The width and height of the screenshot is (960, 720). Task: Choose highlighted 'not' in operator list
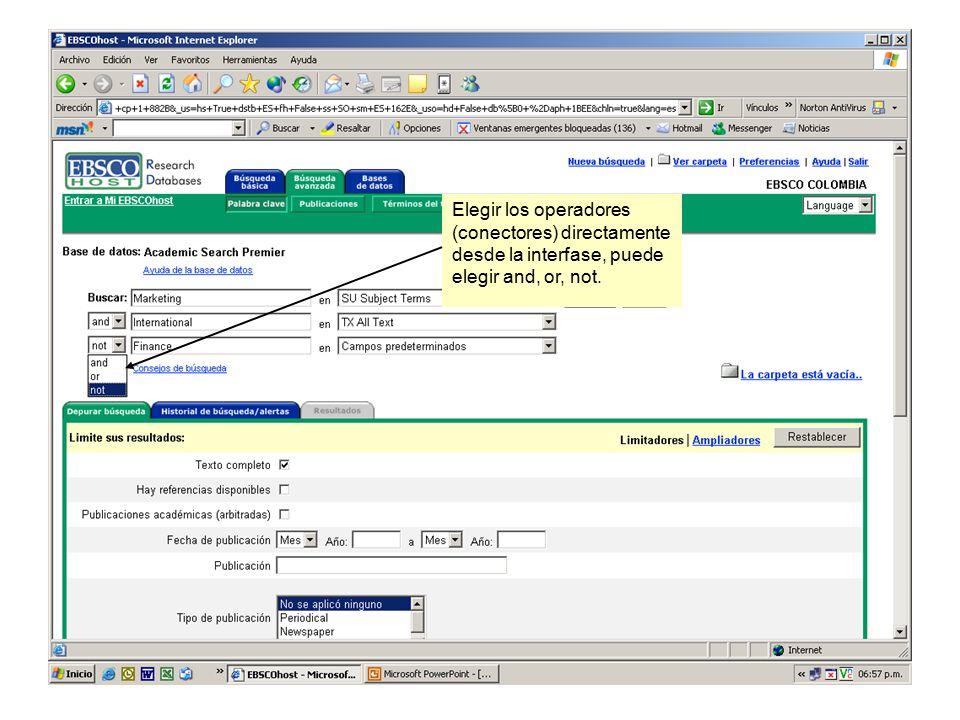(107, 390)
